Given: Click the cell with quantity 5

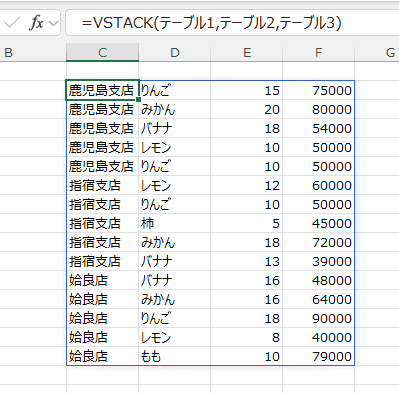Looking at the screenshot, I should 247,223.
